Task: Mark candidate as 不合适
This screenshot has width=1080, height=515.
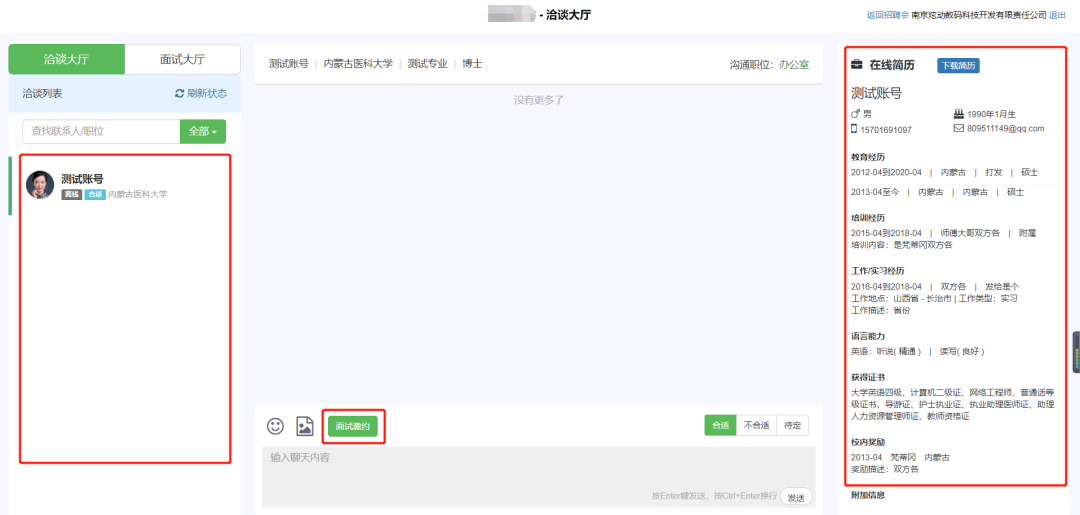Action: pos(756,425)
